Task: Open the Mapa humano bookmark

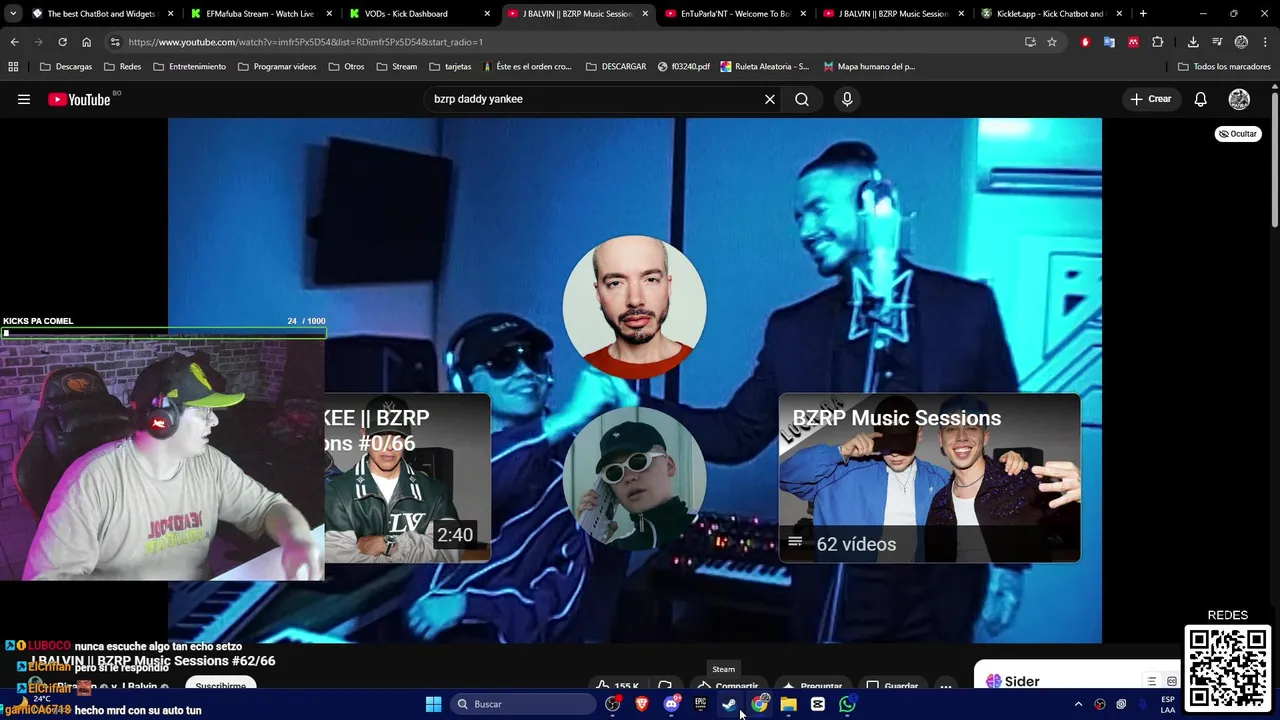Action: [869, 67]
